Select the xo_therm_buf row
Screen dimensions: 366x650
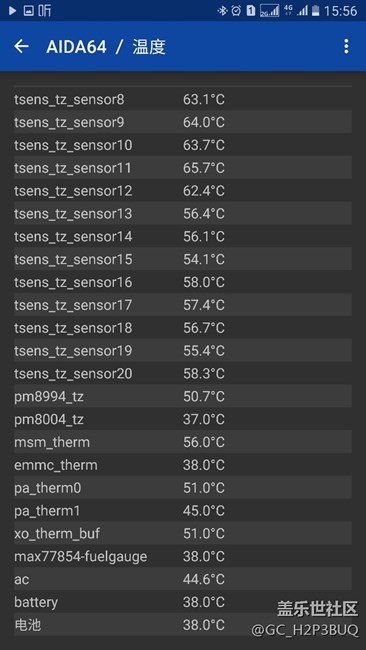(x=183, y=533)
